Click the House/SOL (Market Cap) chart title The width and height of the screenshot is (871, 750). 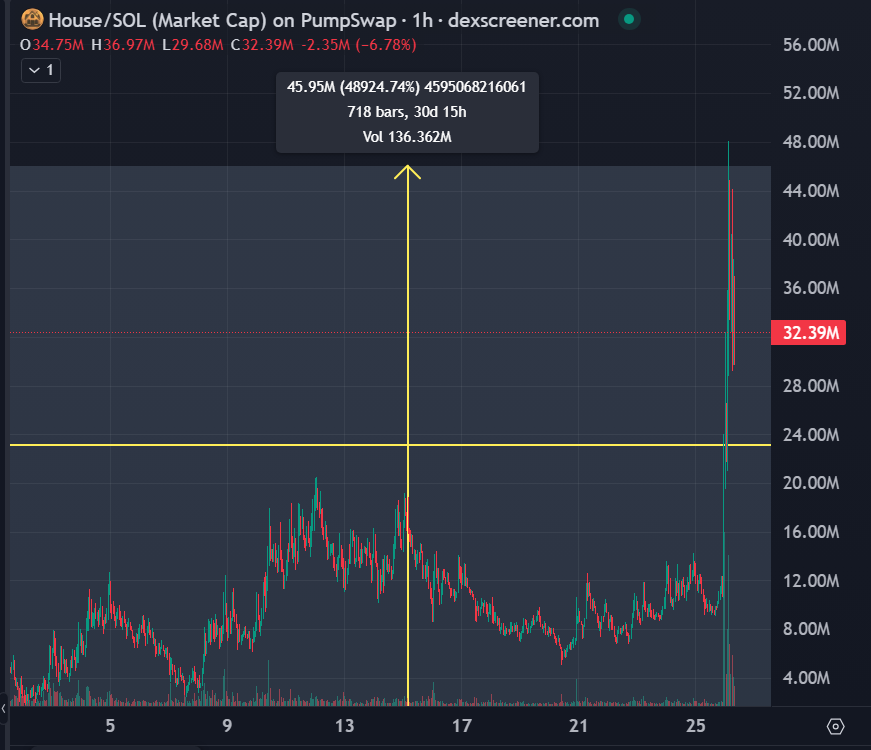[x=324, y=21]
